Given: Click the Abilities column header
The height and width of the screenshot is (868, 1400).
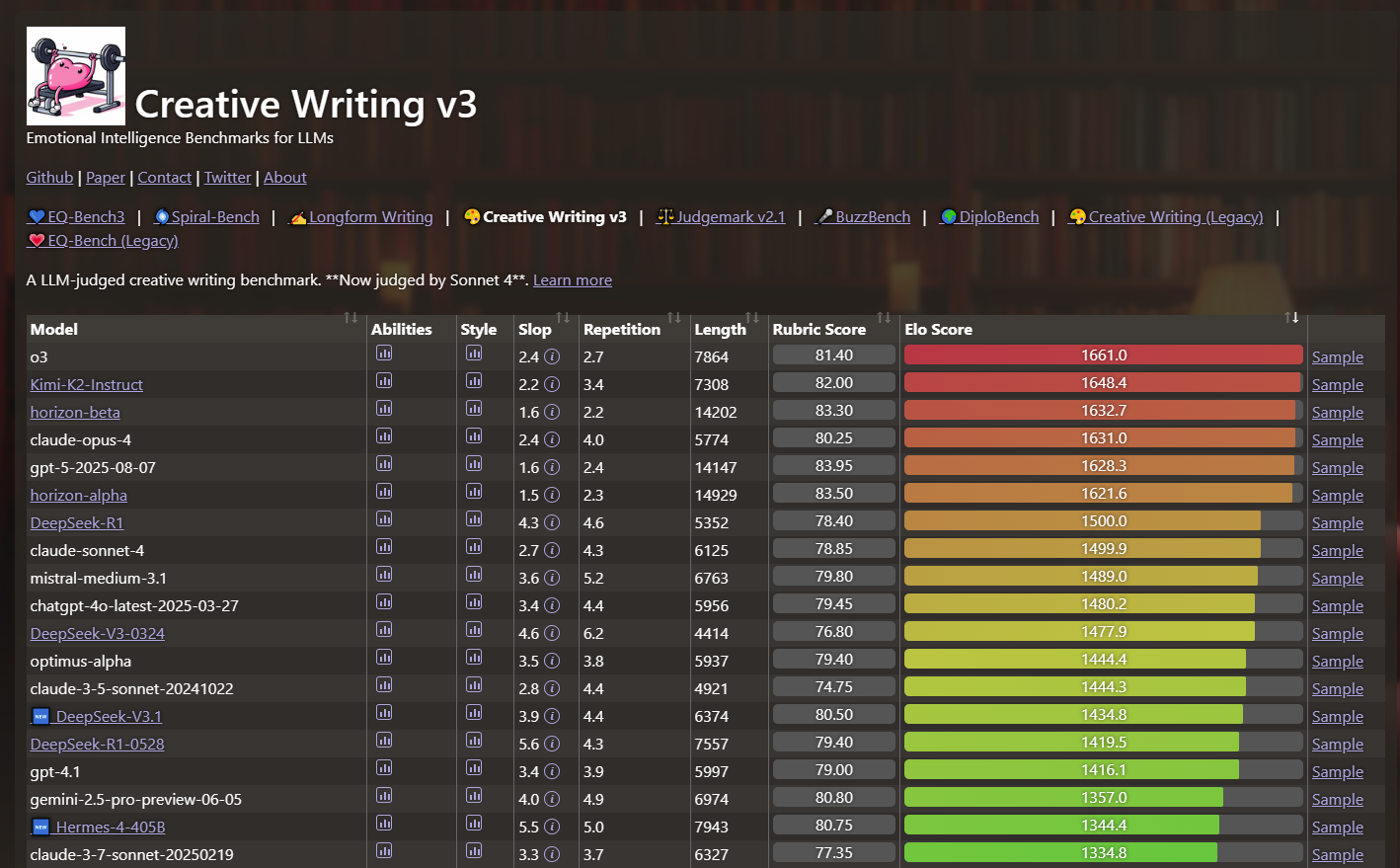Looking at the screenshot, I should click(402, 330).
